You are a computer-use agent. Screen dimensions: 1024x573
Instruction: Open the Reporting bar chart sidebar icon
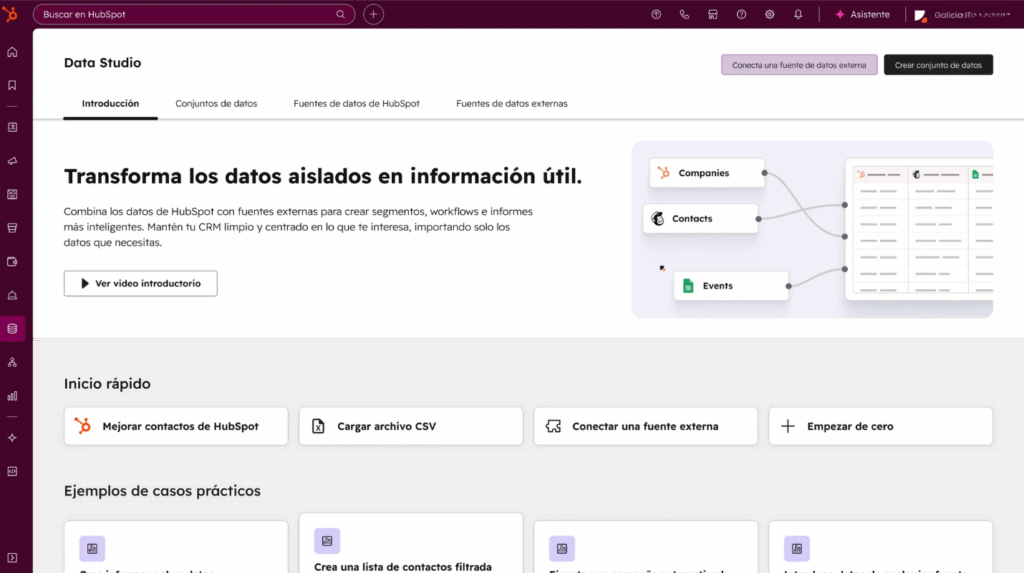coord(12,395)
